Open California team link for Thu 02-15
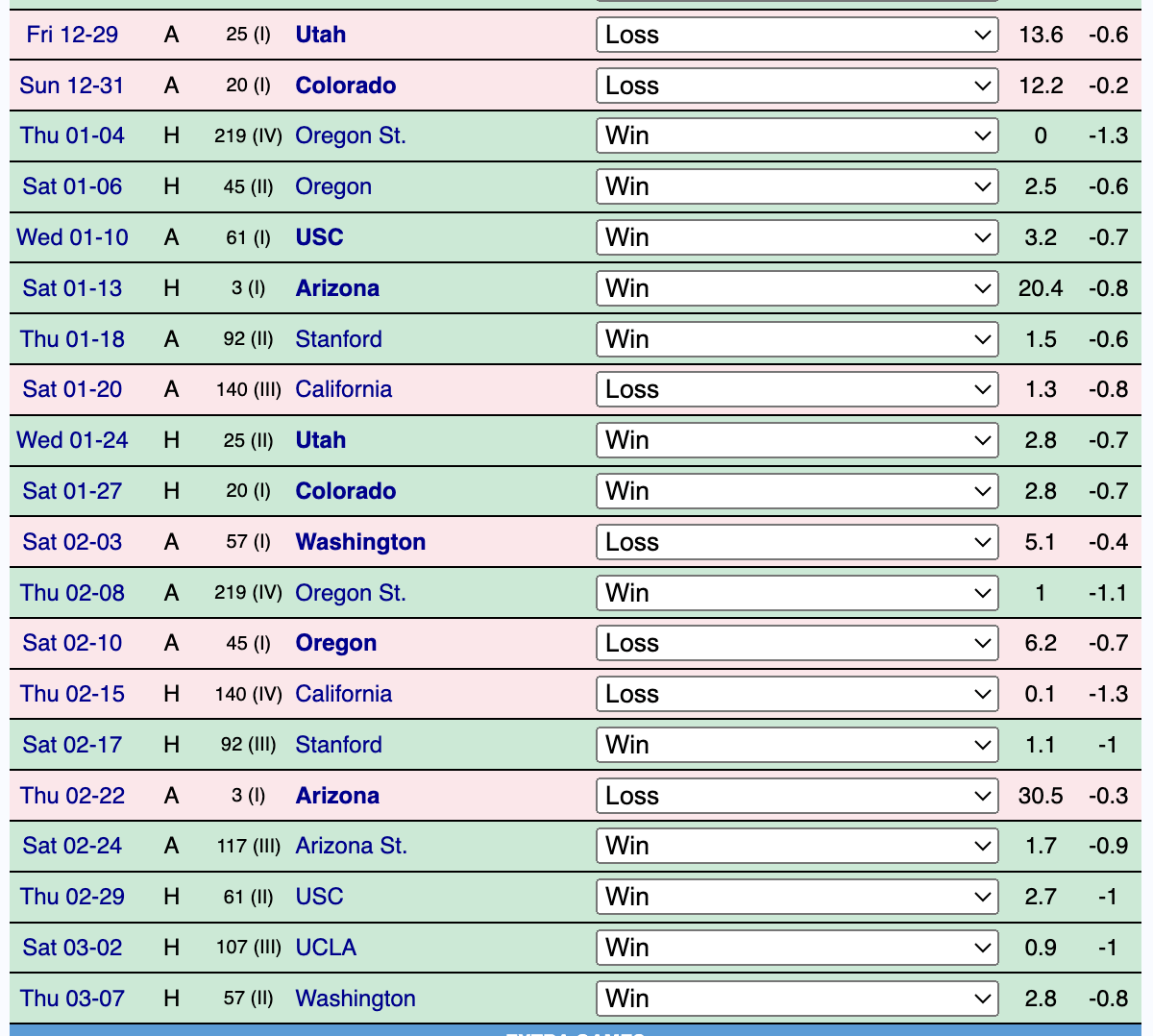Viewport: 1153px width, 1036px height. coord(343,694)
